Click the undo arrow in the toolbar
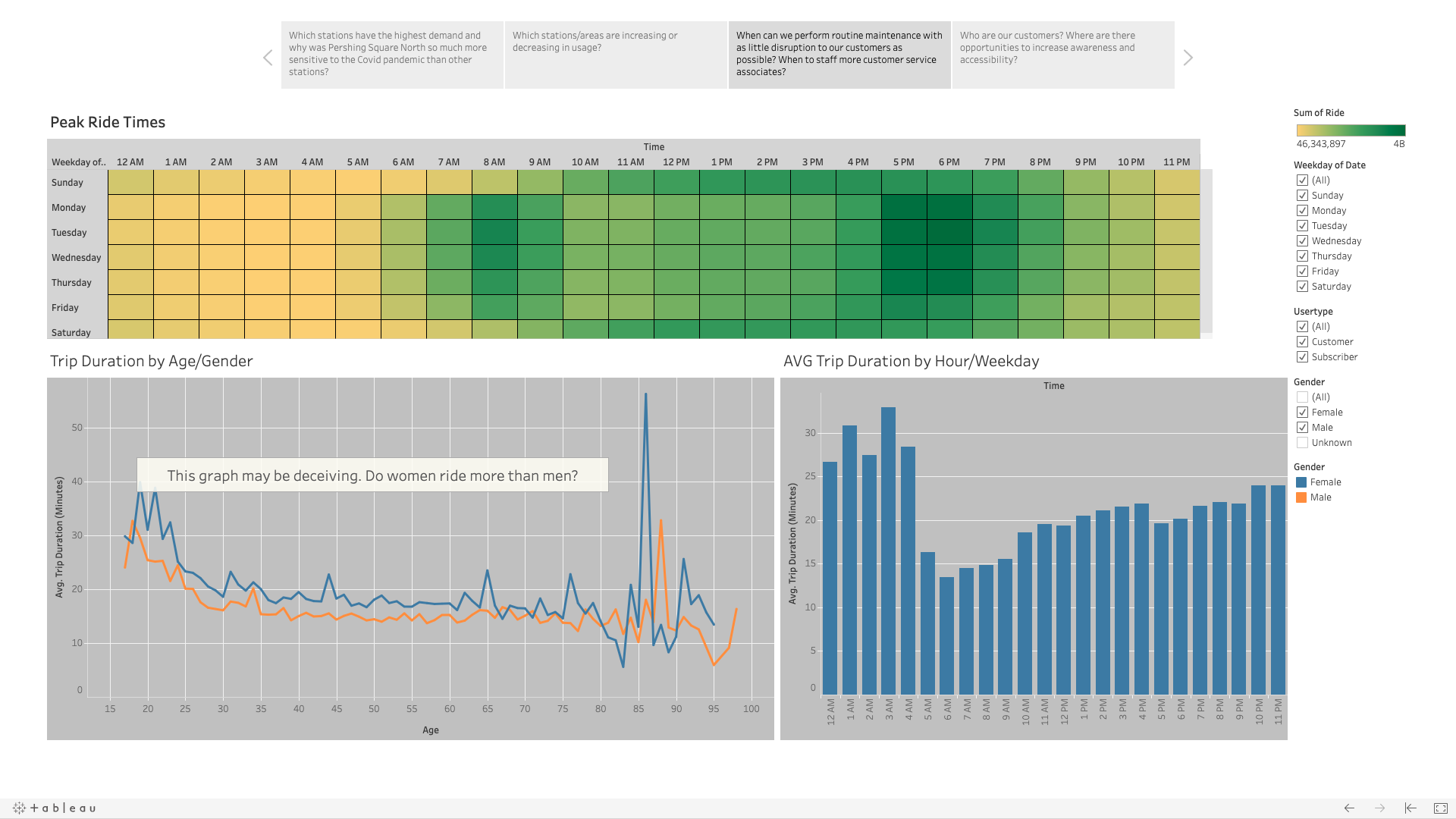Screen dimensions: 1456x819 click(x=1349, y=808)
